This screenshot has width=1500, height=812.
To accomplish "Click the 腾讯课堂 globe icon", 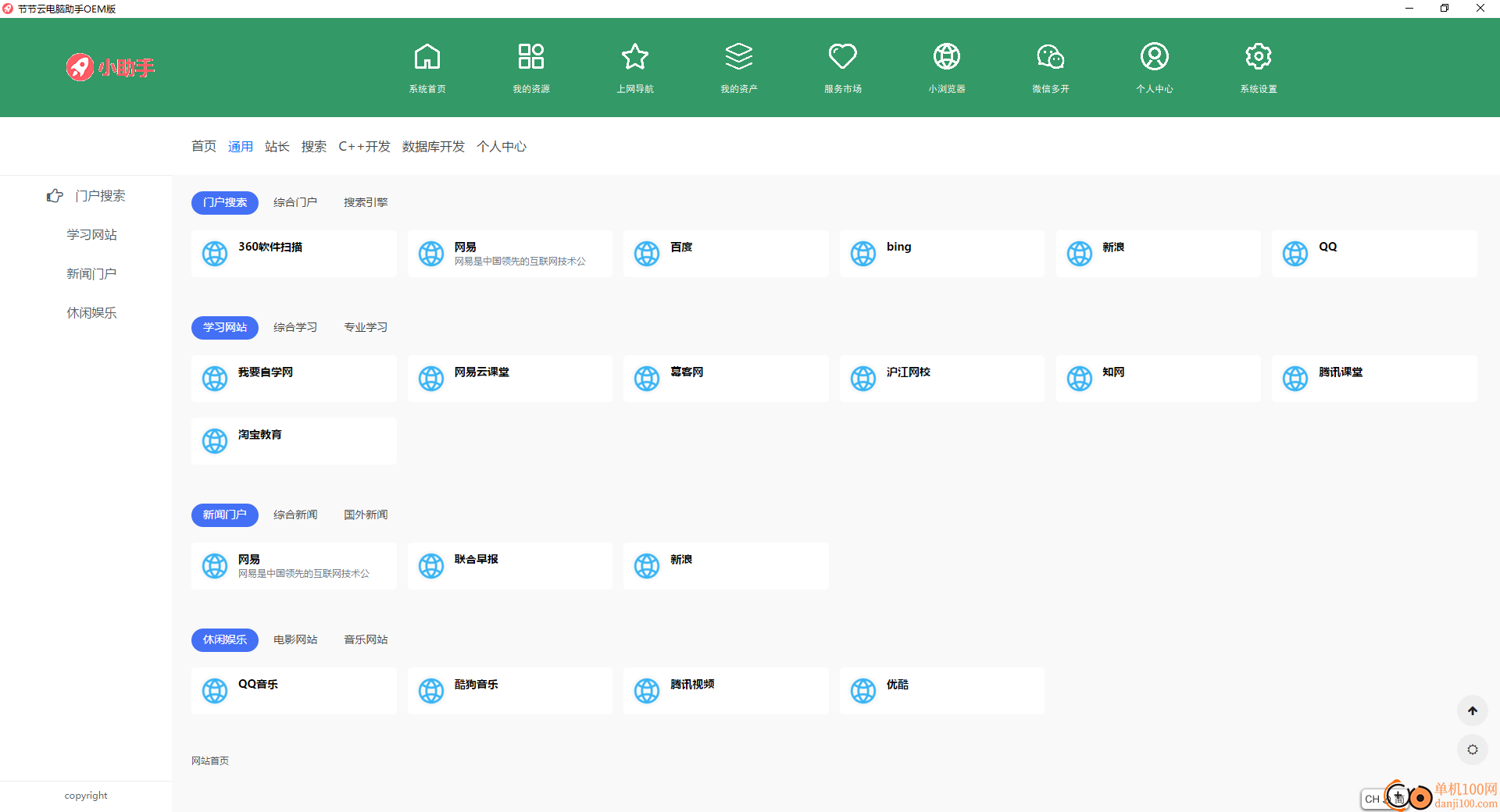I will (x=1295, y=378).
